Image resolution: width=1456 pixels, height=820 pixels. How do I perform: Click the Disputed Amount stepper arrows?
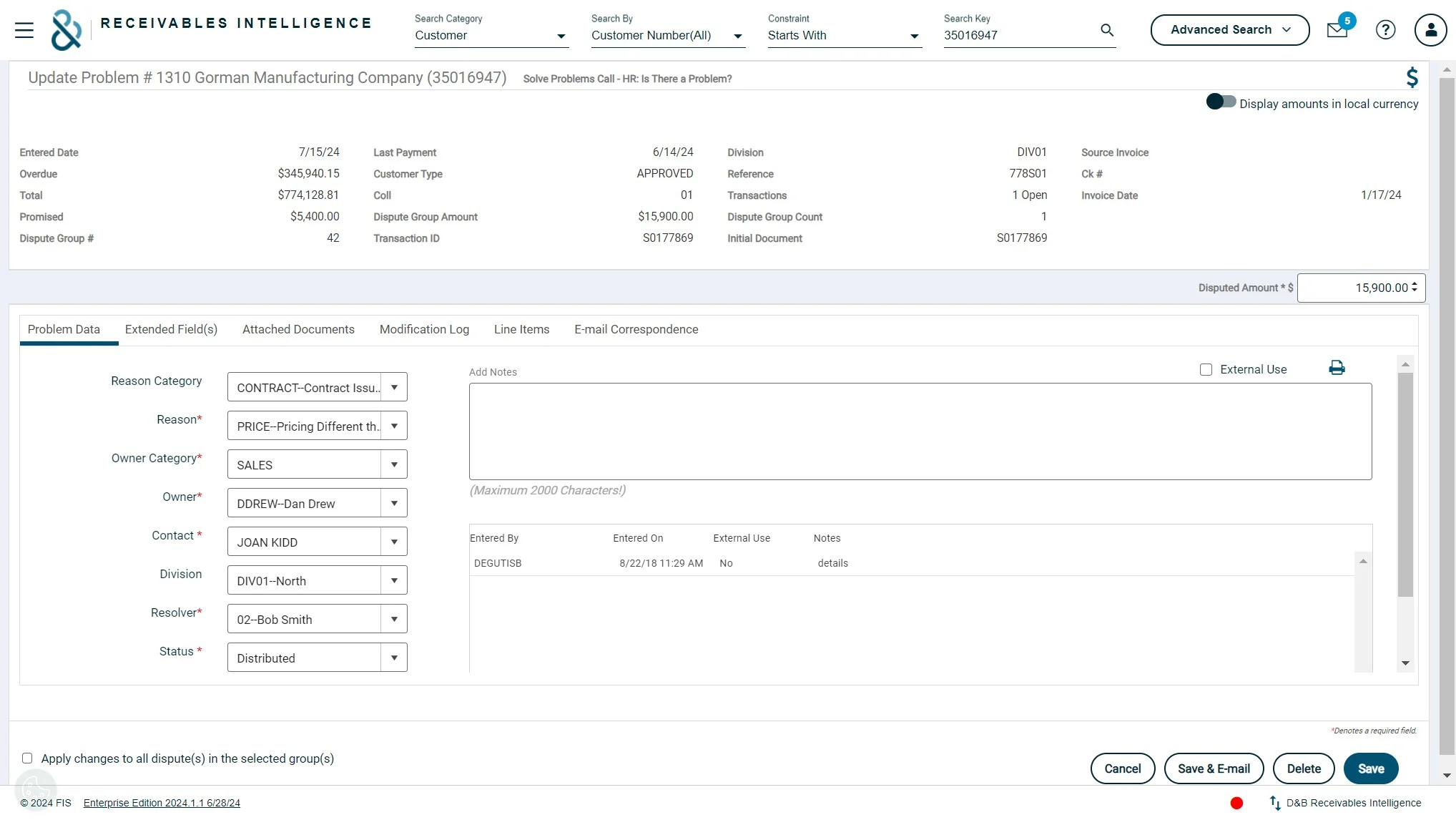point(1414,287)
